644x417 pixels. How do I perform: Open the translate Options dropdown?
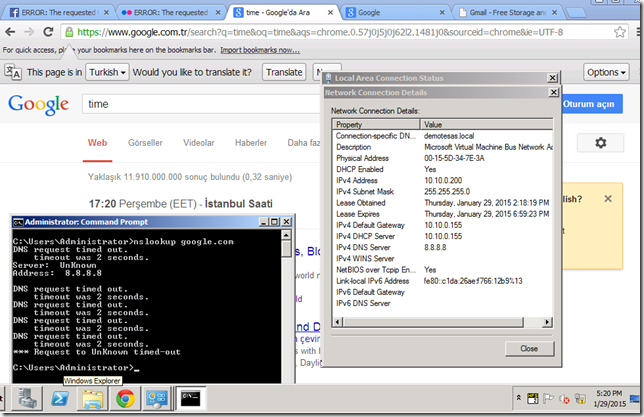[606, 72]
